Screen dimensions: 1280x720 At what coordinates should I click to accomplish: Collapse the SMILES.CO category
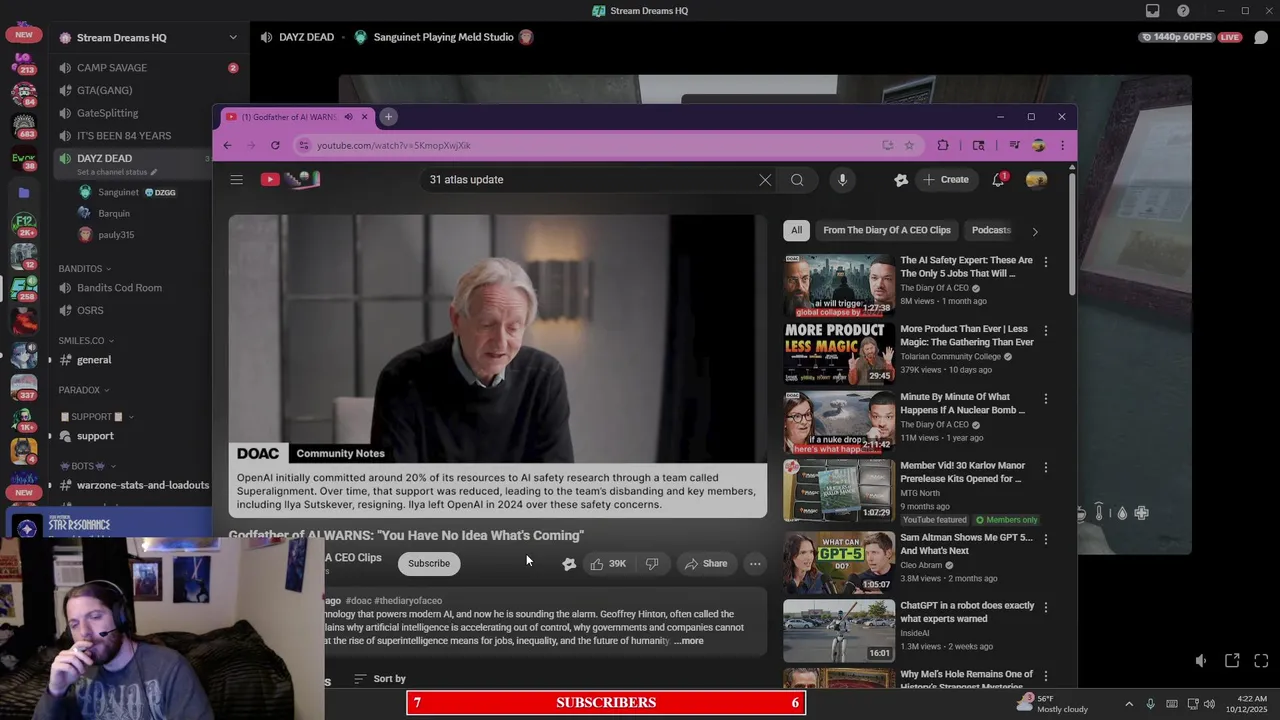click(86, 341)
